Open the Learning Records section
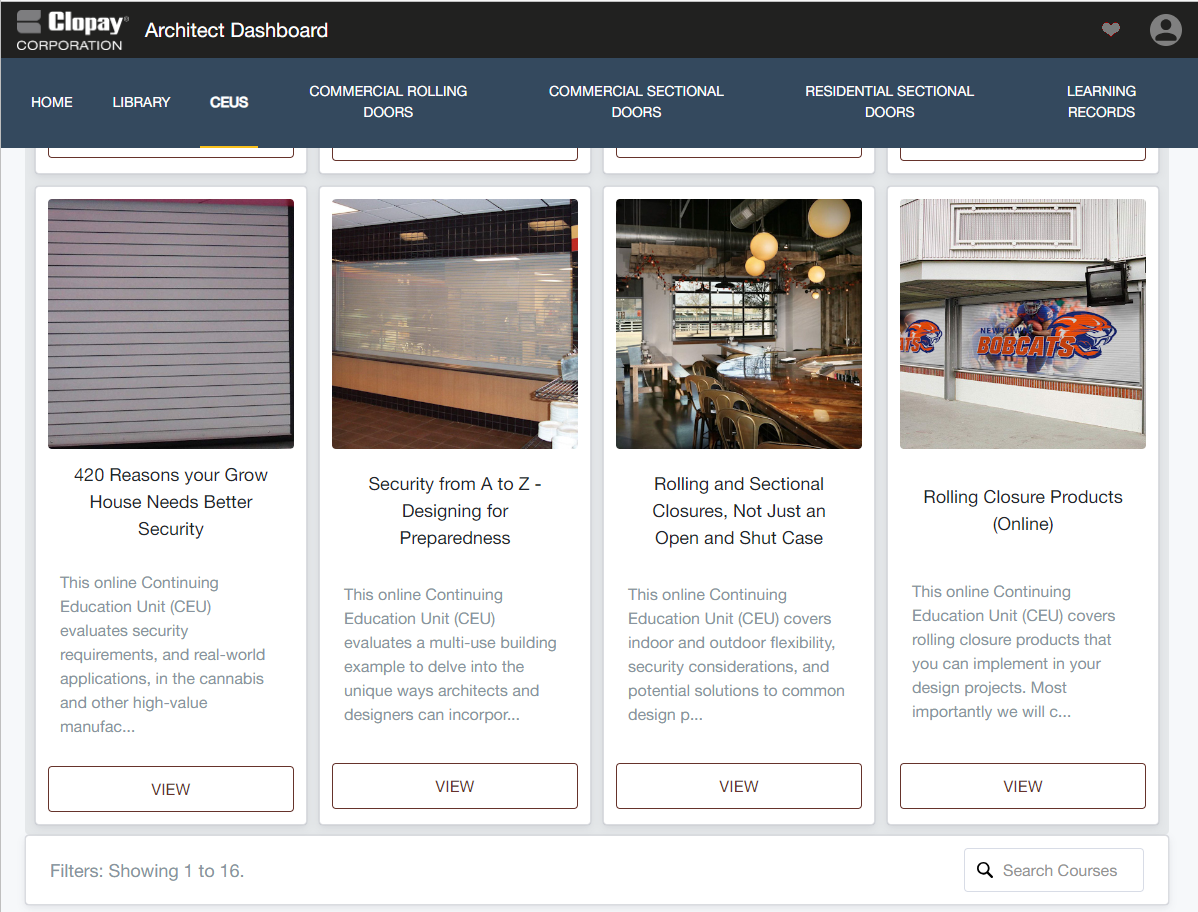 tap(1101, 102)
